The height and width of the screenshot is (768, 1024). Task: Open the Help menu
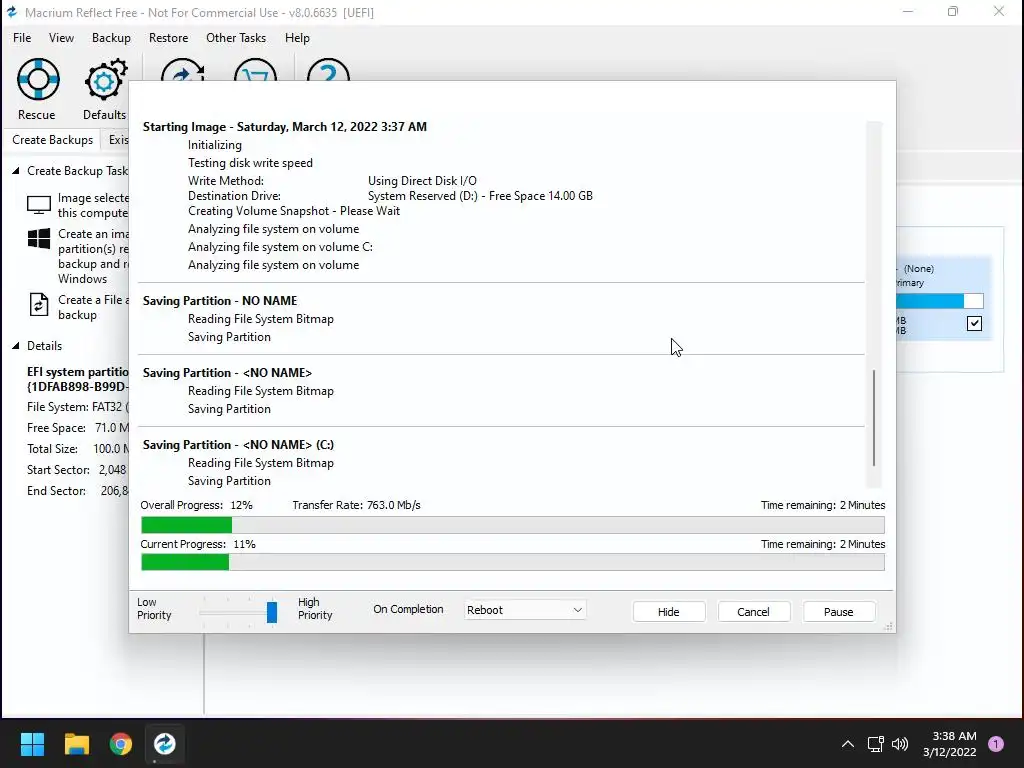click(x=297, y=38)
